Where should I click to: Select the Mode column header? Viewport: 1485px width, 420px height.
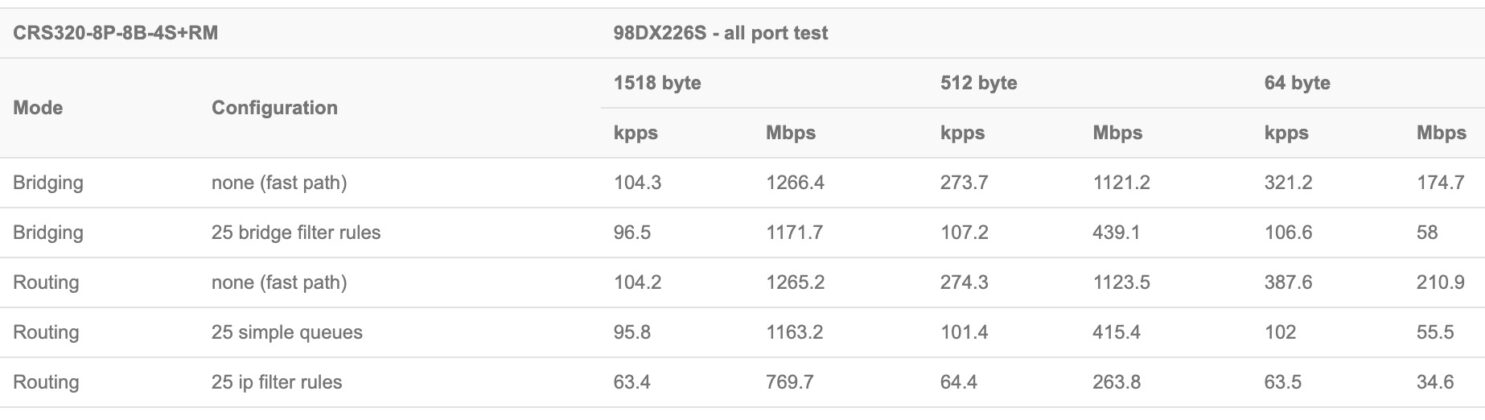click(37, 108)
